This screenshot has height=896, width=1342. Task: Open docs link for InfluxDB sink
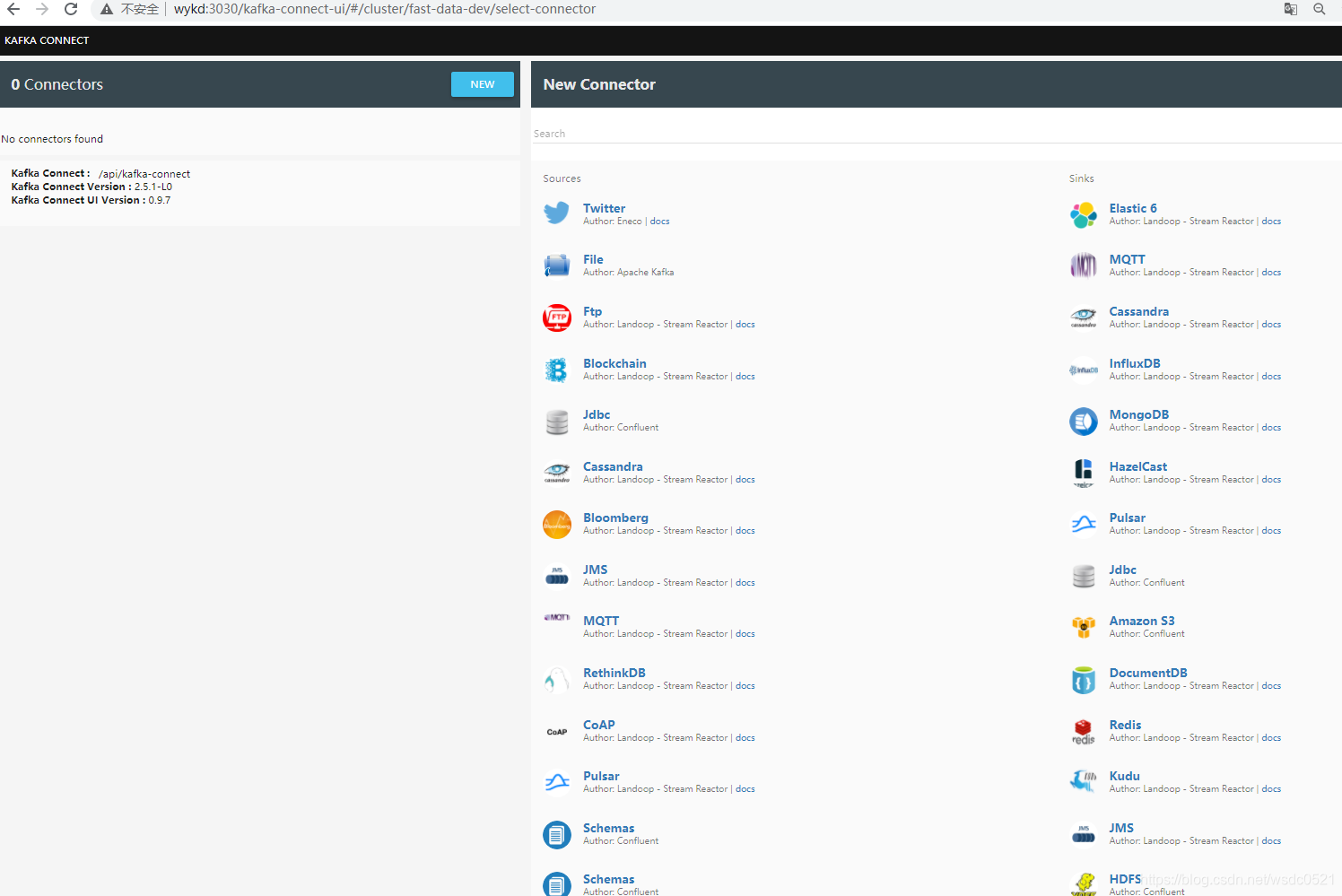pos(1271,377)
